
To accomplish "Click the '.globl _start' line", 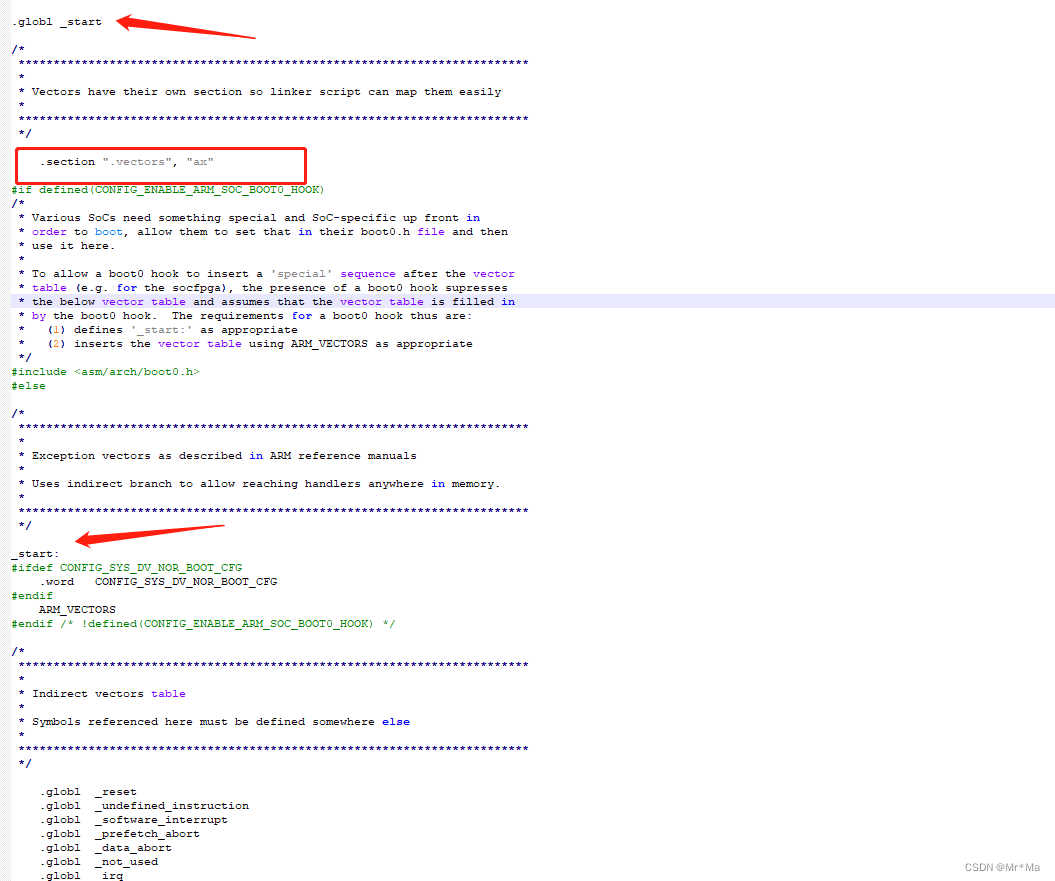I will tap(57, 22).
